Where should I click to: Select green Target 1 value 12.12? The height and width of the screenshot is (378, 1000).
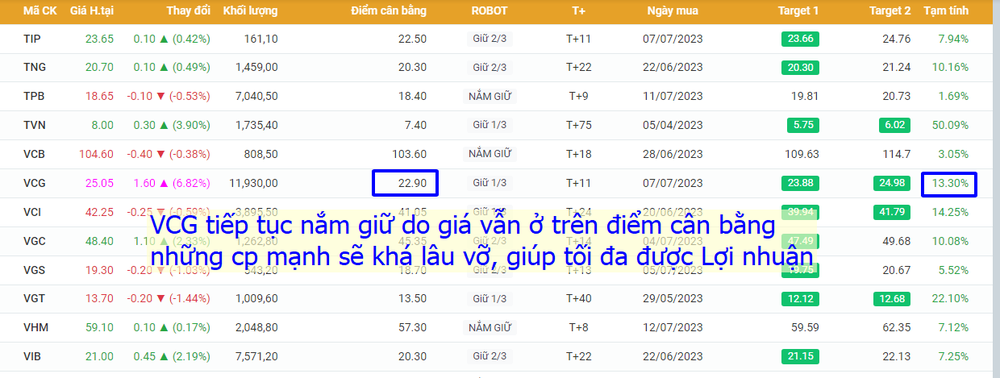point(800,299)
